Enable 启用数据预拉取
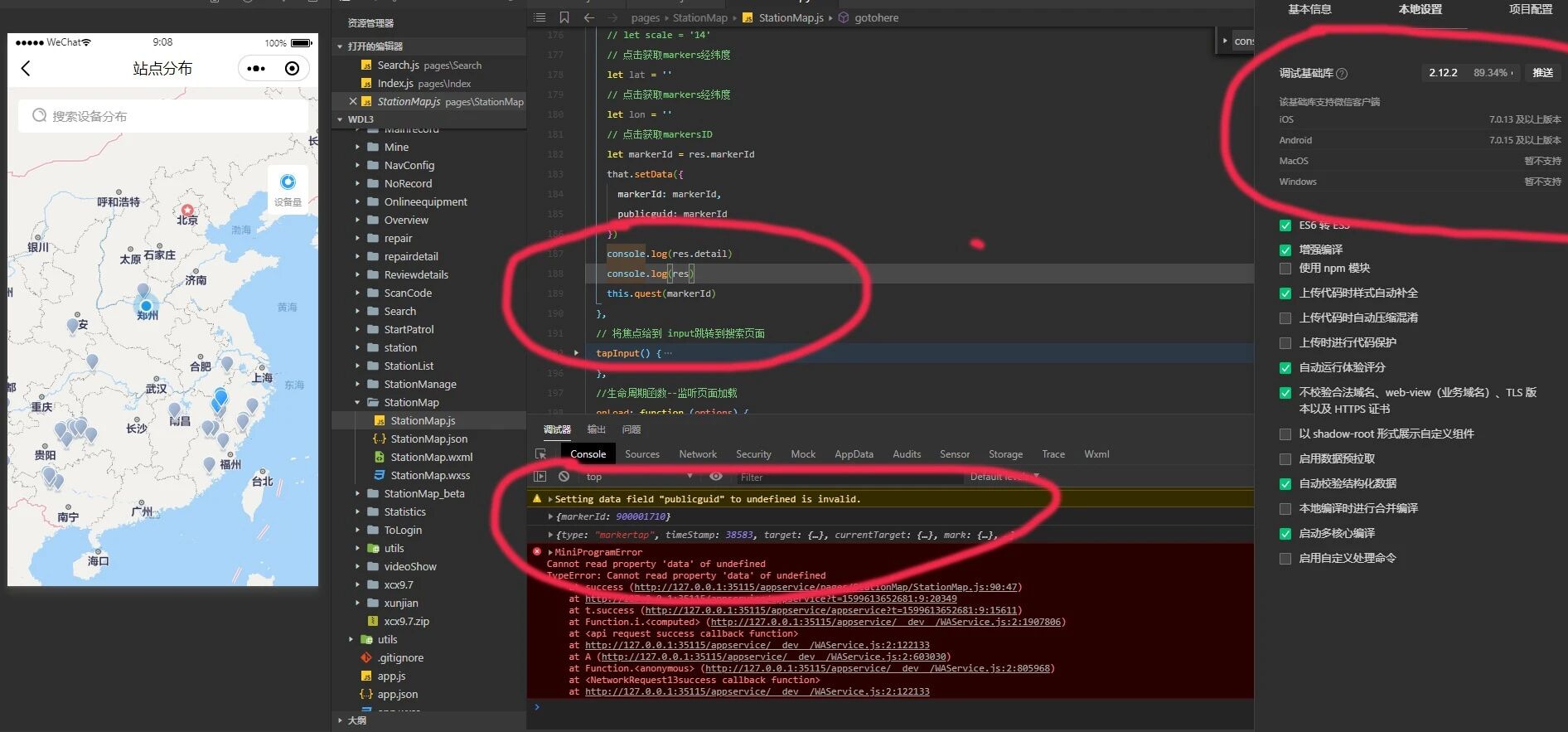 tap(1285, 459)
